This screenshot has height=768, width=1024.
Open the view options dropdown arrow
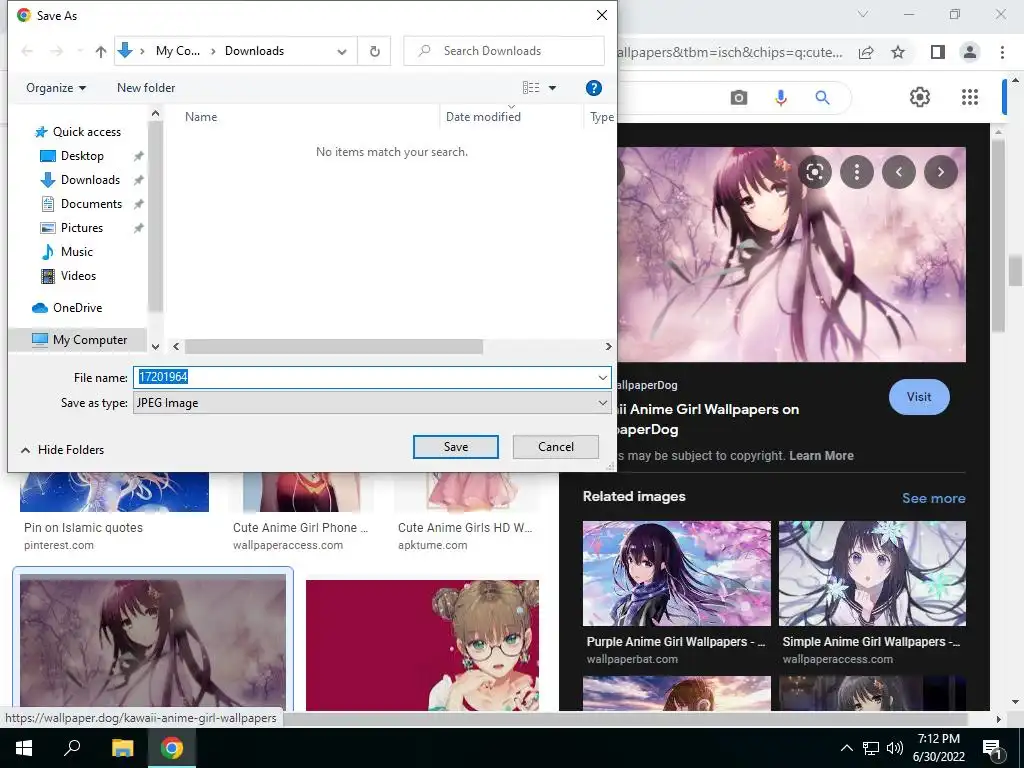[552, 88]
